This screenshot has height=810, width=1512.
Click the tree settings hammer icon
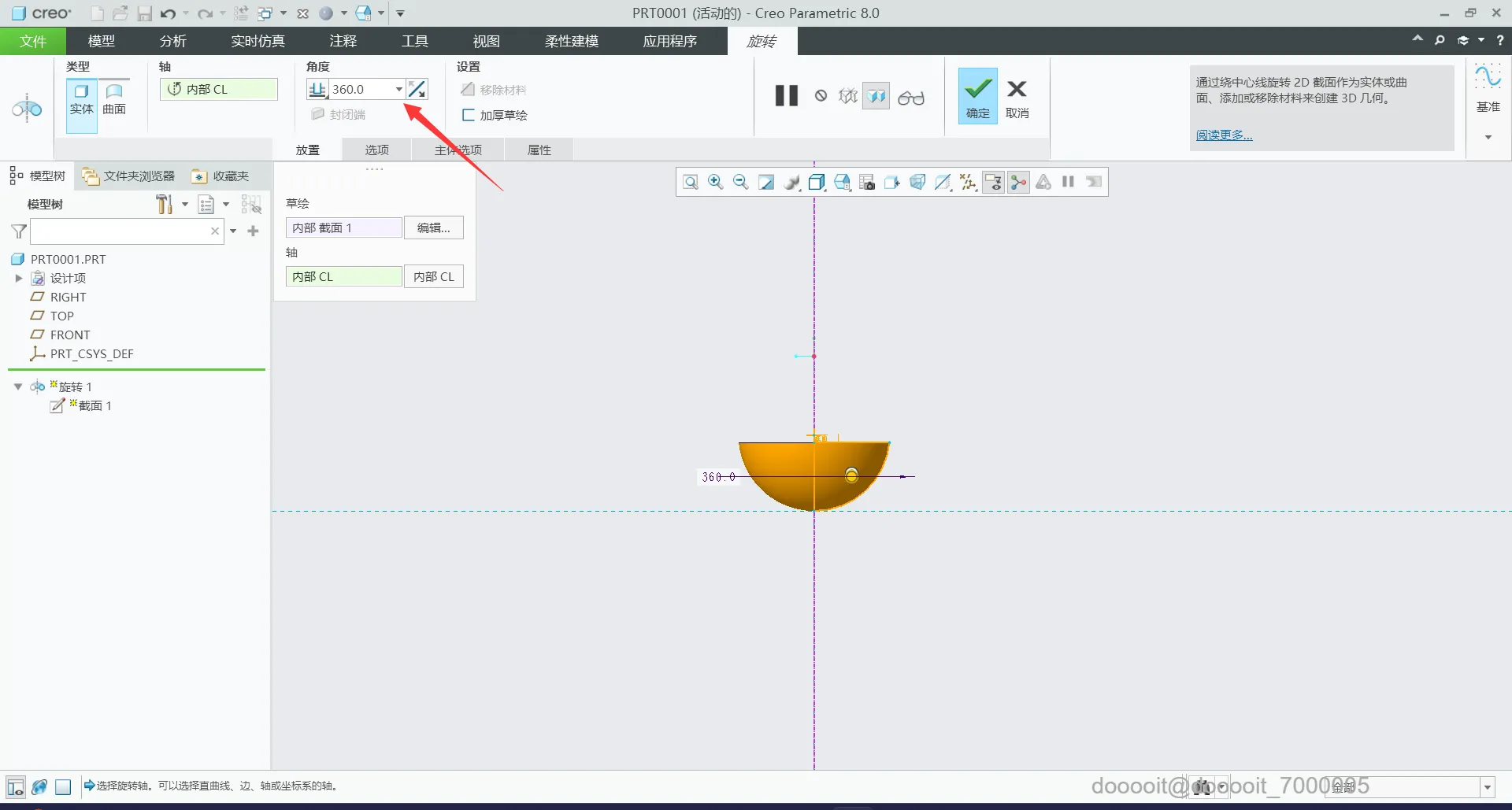(x=164, y=205)
